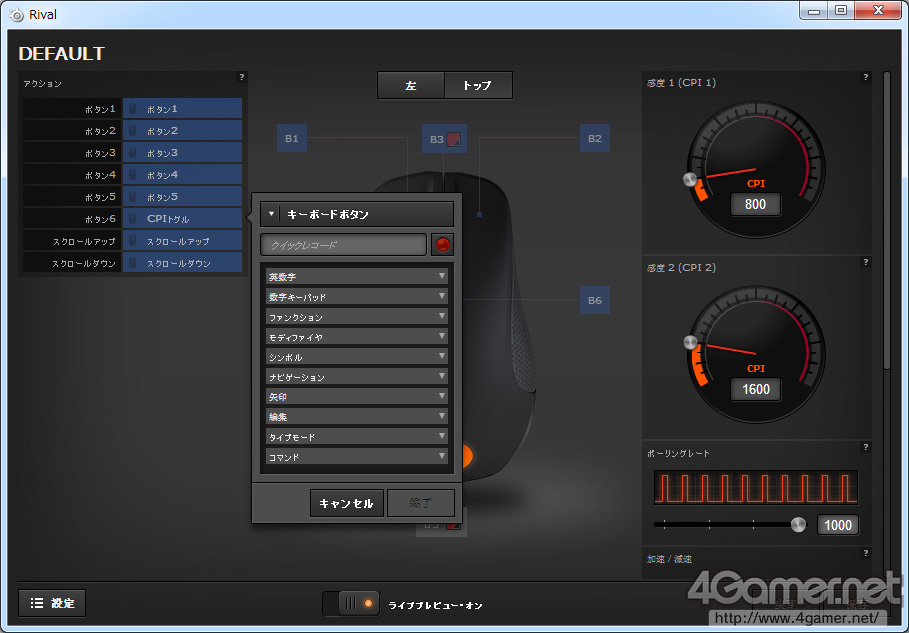
Task: Select ボタン4 action assignment
Action: (183, 174)
